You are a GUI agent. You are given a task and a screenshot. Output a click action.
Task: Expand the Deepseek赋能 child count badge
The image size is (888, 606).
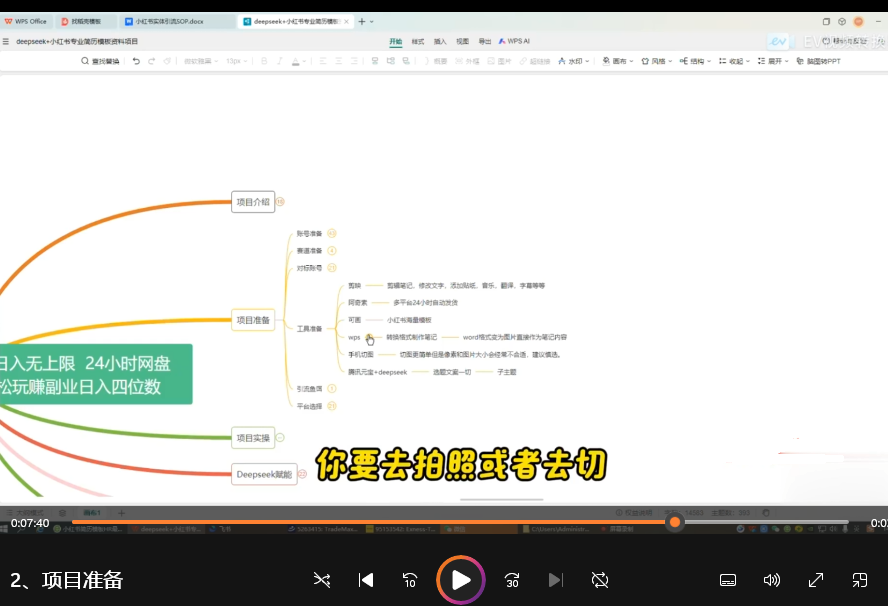(x=302, y=474)
